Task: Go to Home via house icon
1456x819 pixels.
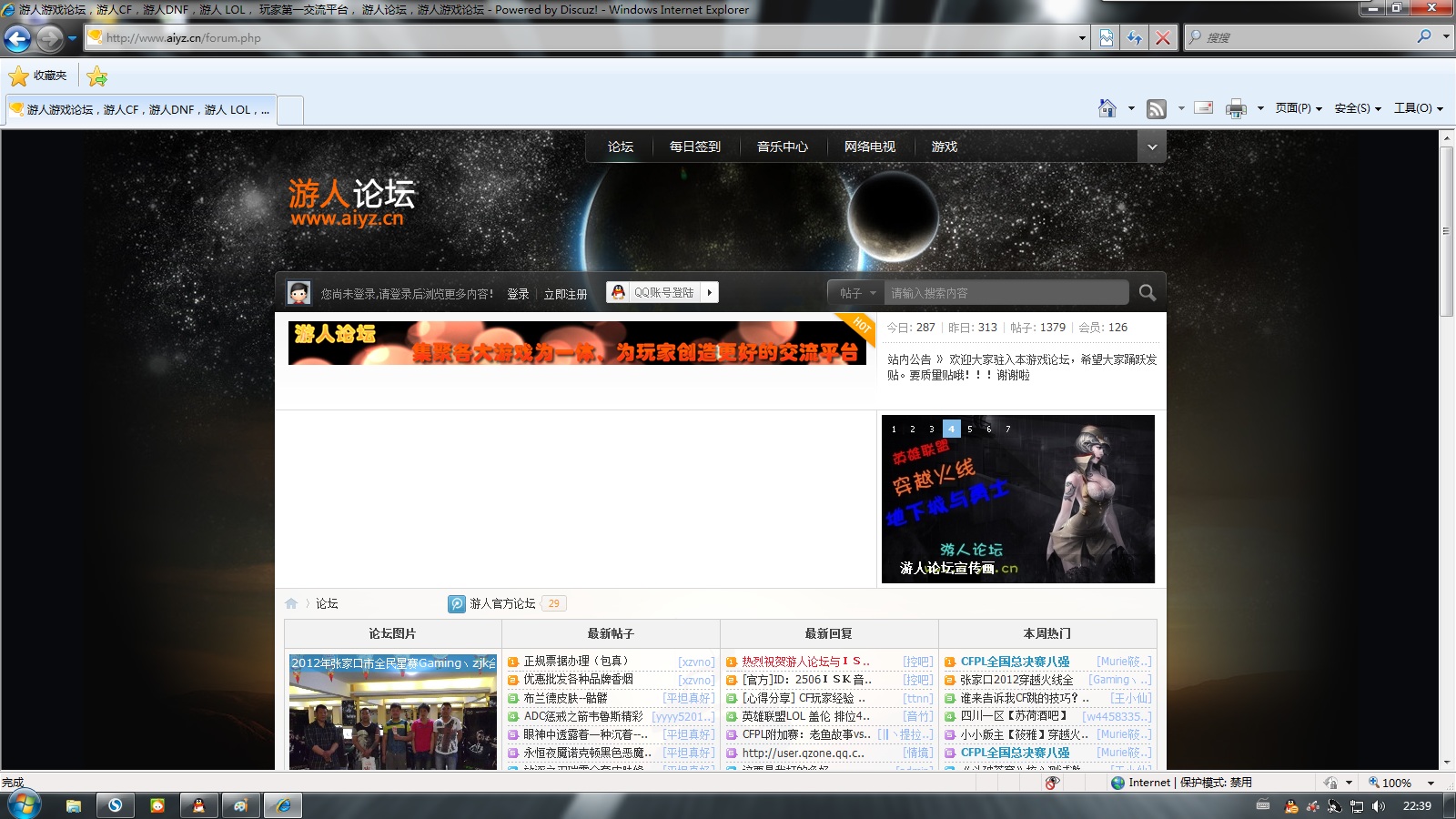Action: coord(1107,108)
